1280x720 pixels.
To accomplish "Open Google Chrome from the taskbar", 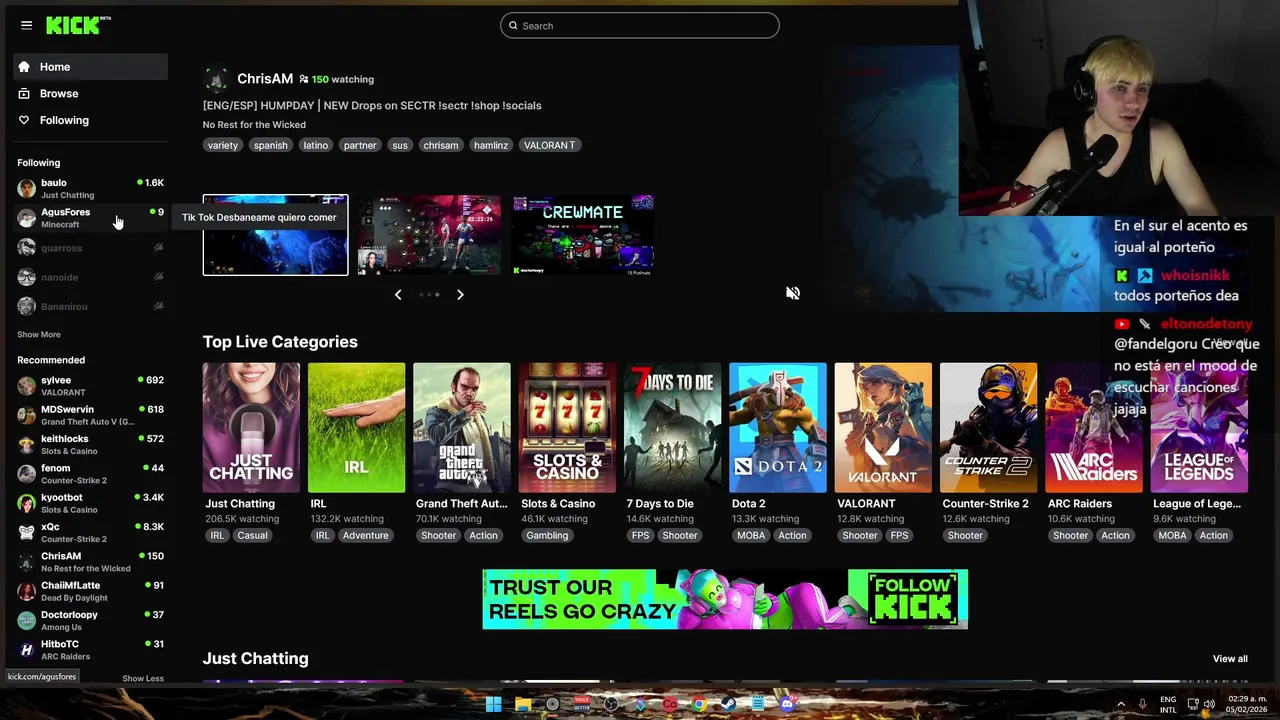I will coord(699,704).
